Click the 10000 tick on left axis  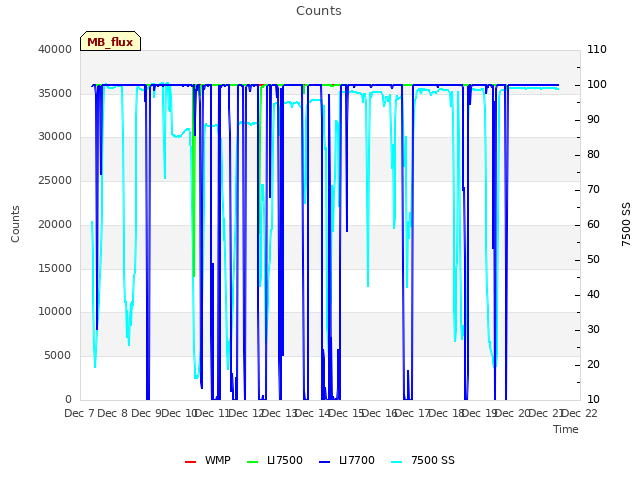pyautogui.click(x=55, y=312)
